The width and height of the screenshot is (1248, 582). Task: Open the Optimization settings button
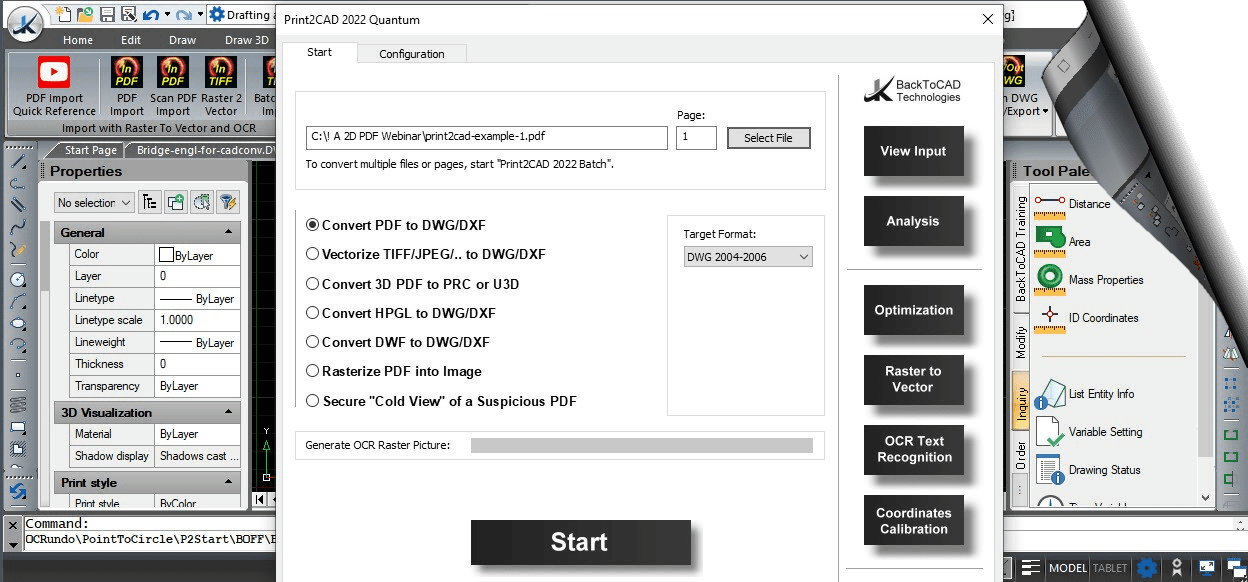(x=913, y=310)
